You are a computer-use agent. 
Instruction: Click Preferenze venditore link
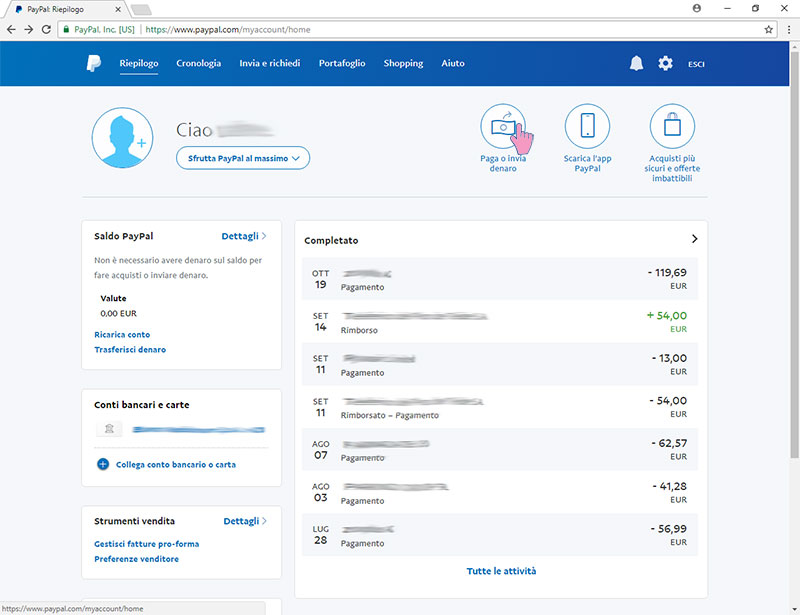136,559
